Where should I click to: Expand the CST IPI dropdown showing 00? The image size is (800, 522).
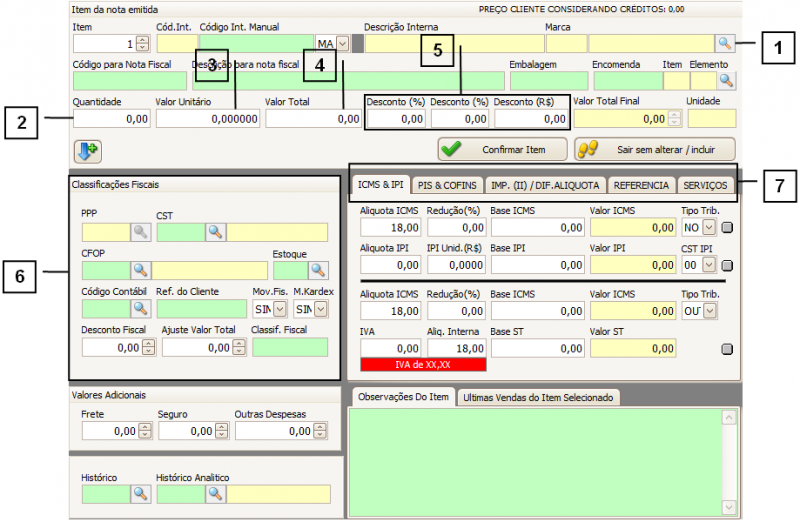[709, 266]
